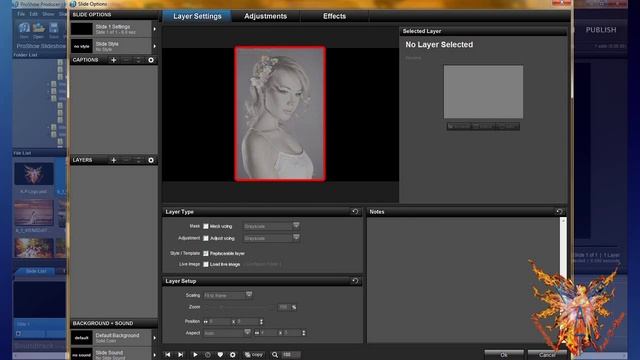Expand the Slide Style arrow
This screenshot has width=640, height=360.
click(154, 46)
